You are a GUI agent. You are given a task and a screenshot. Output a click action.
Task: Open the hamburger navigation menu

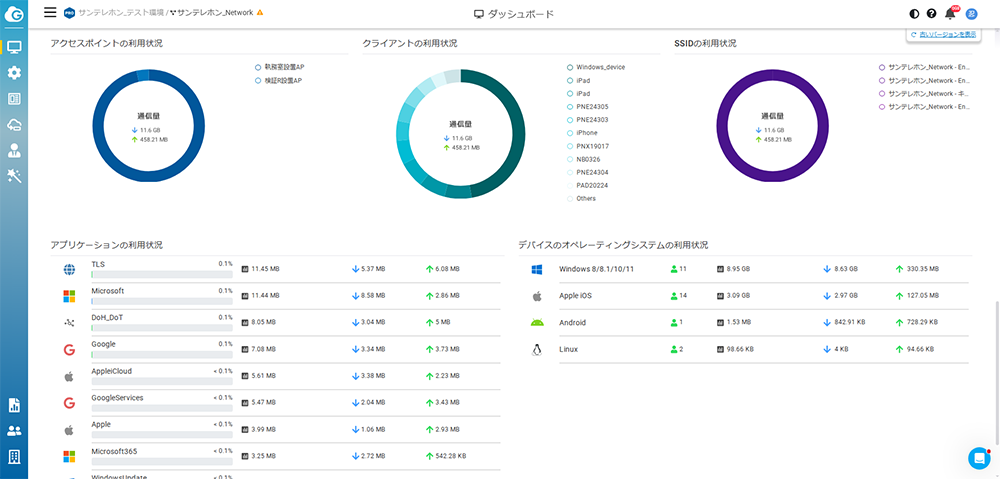50,12
